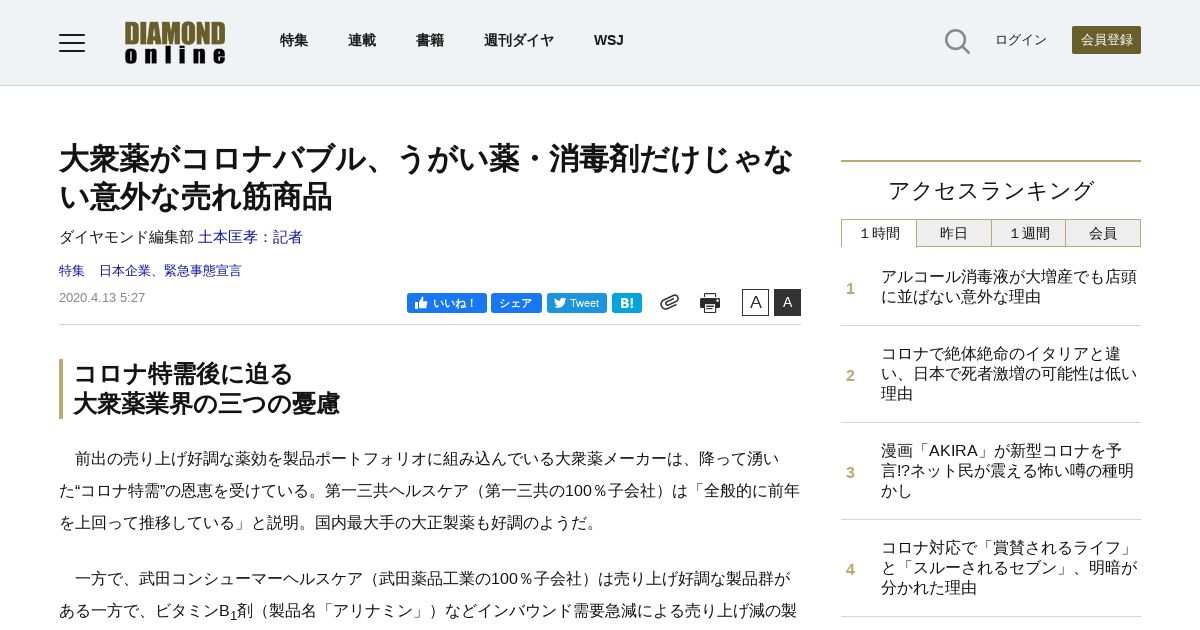Click the date 2020.4.13 5:27
This screenshot has width=1200, height=630.
pos(102,298)
